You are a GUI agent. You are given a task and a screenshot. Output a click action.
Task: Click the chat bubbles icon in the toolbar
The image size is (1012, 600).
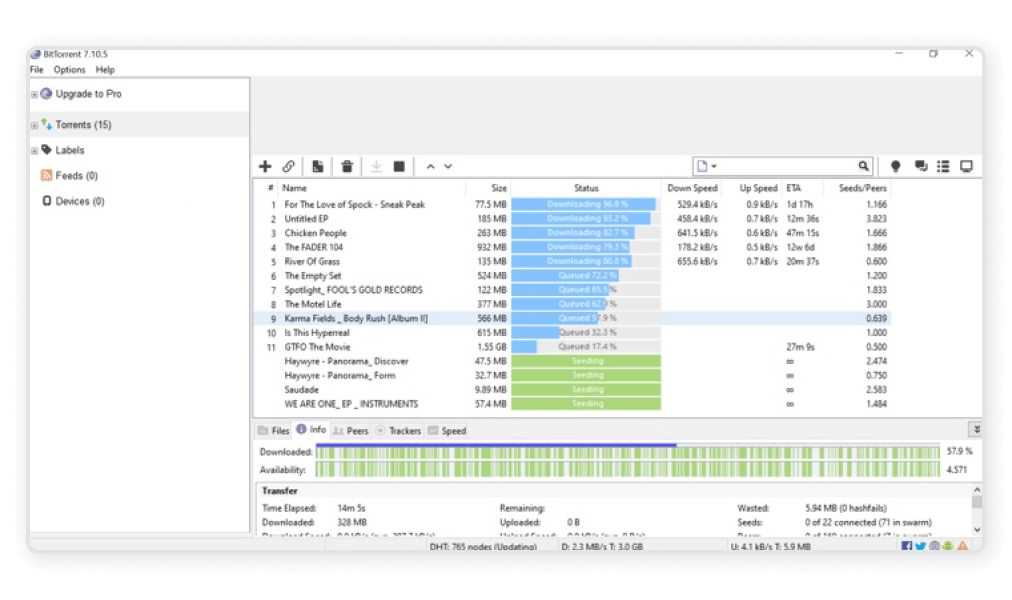click(x=921, y=166)
